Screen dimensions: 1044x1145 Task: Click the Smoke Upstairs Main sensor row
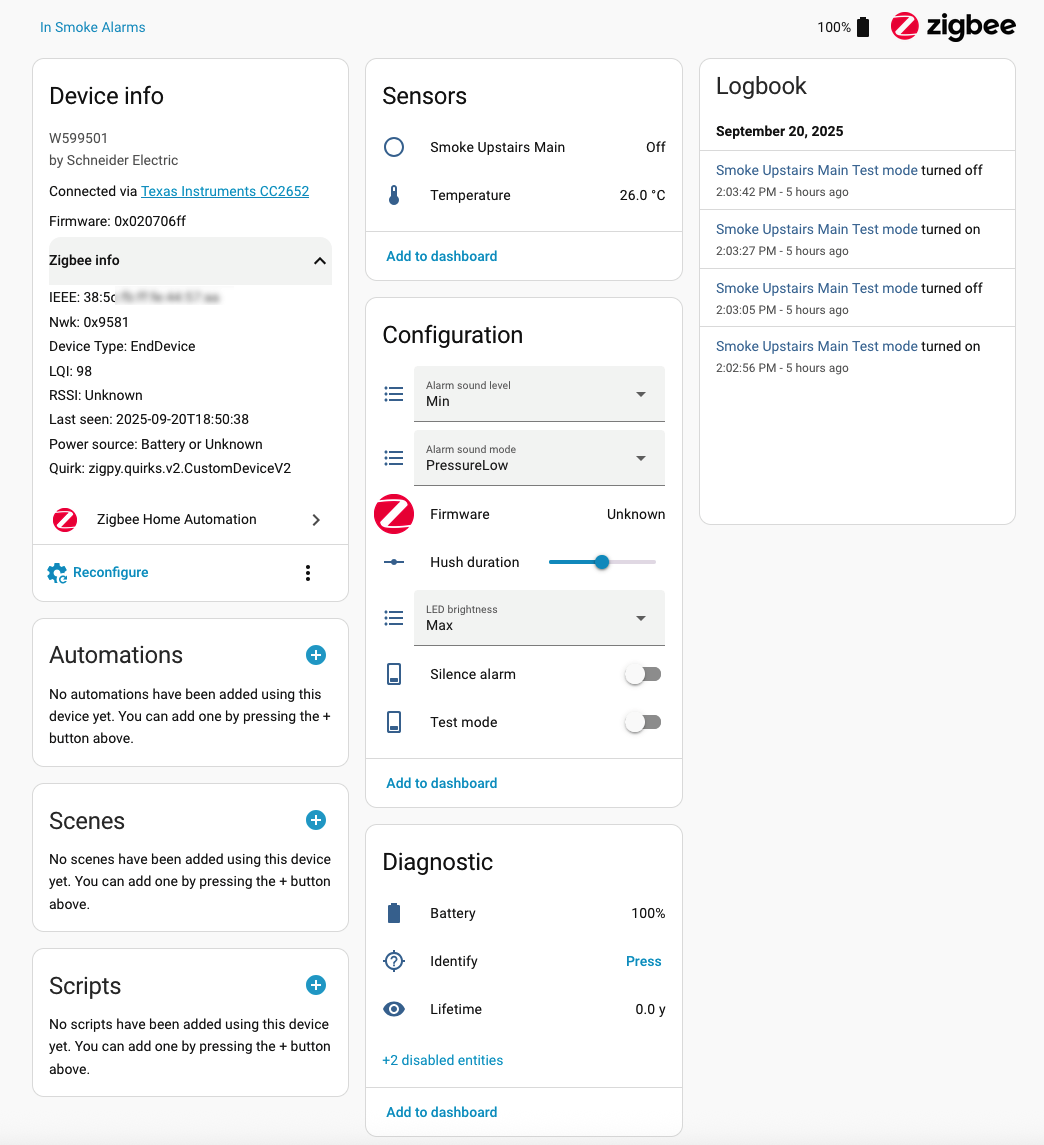(524, 147)
